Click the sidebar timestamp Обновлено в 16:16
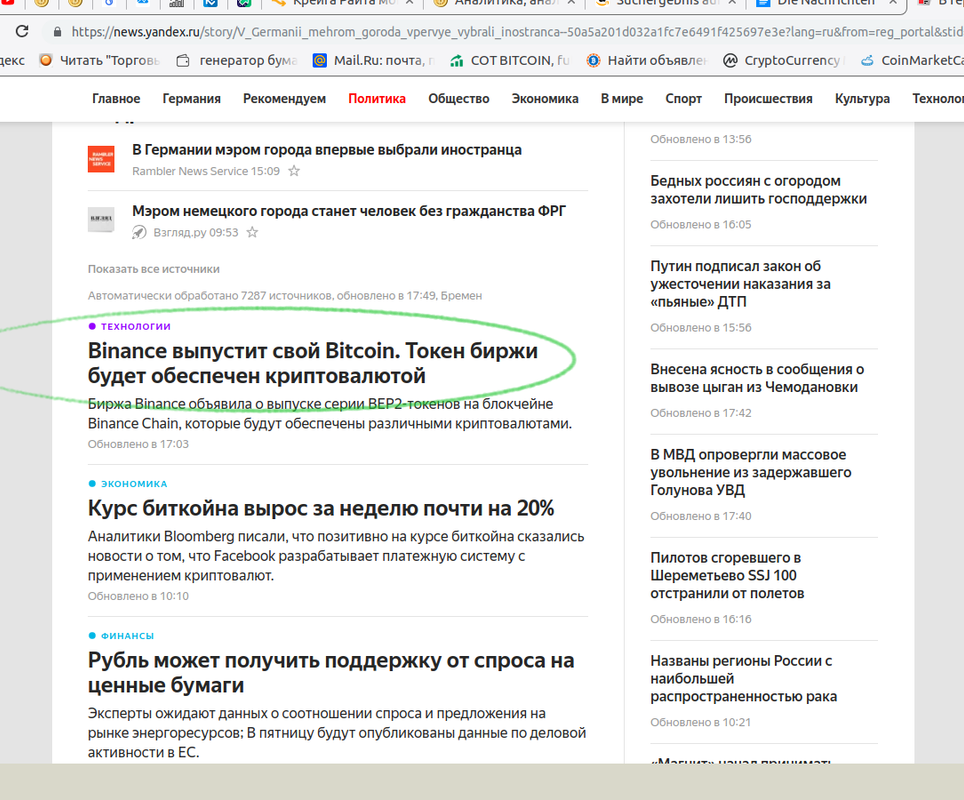The height and width of the screenshot is (800, 964). coord(701,619)
